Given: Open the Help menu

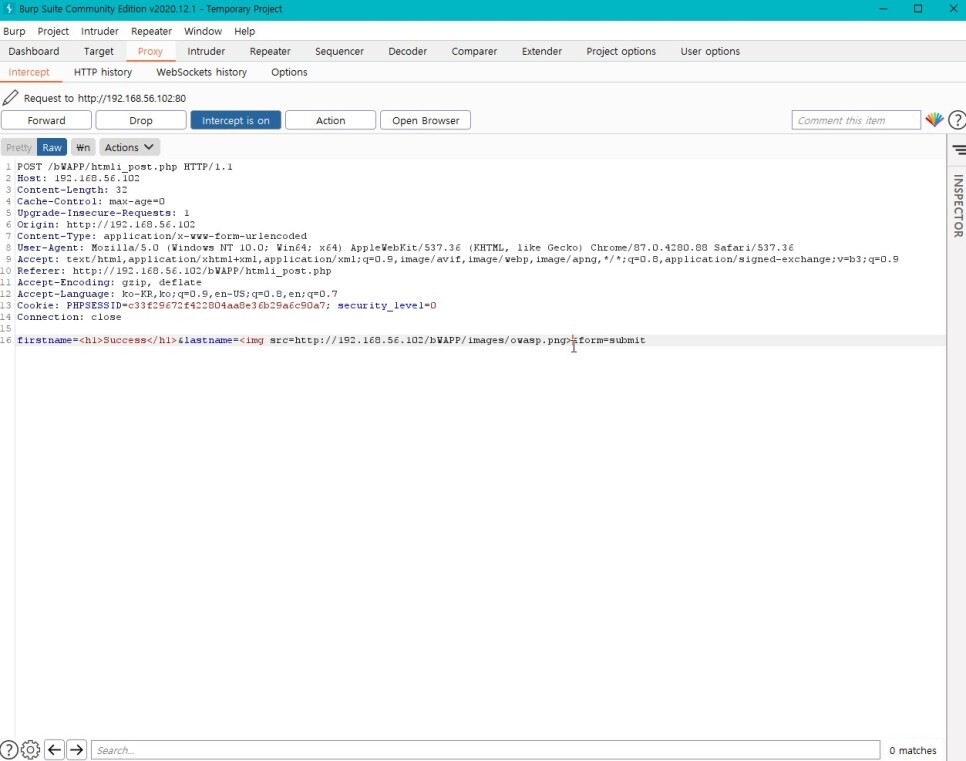Looking at the screenshot, I should [x=244, y=31].
